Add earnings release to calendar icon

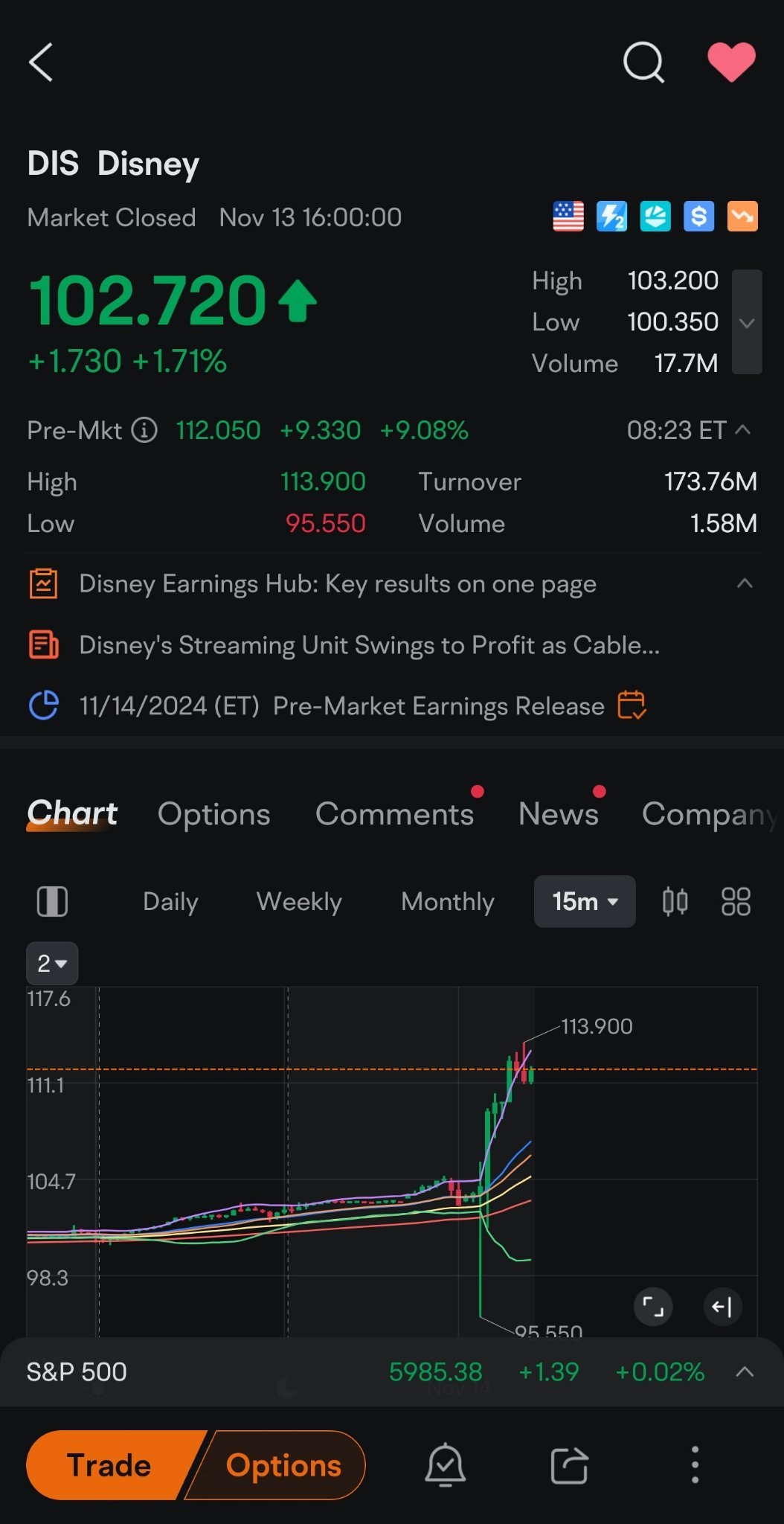(x=632, y=705)
